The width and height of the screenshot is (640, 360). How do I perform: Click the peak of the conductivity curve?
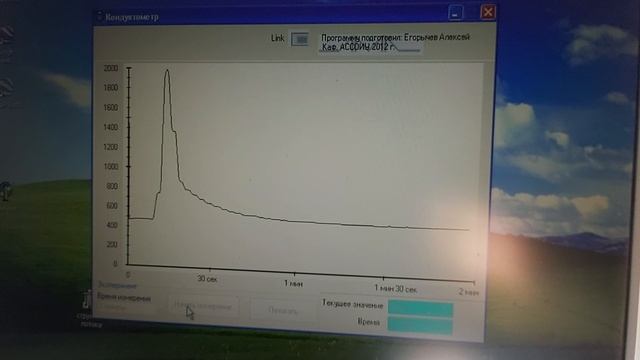click(167, 71)
